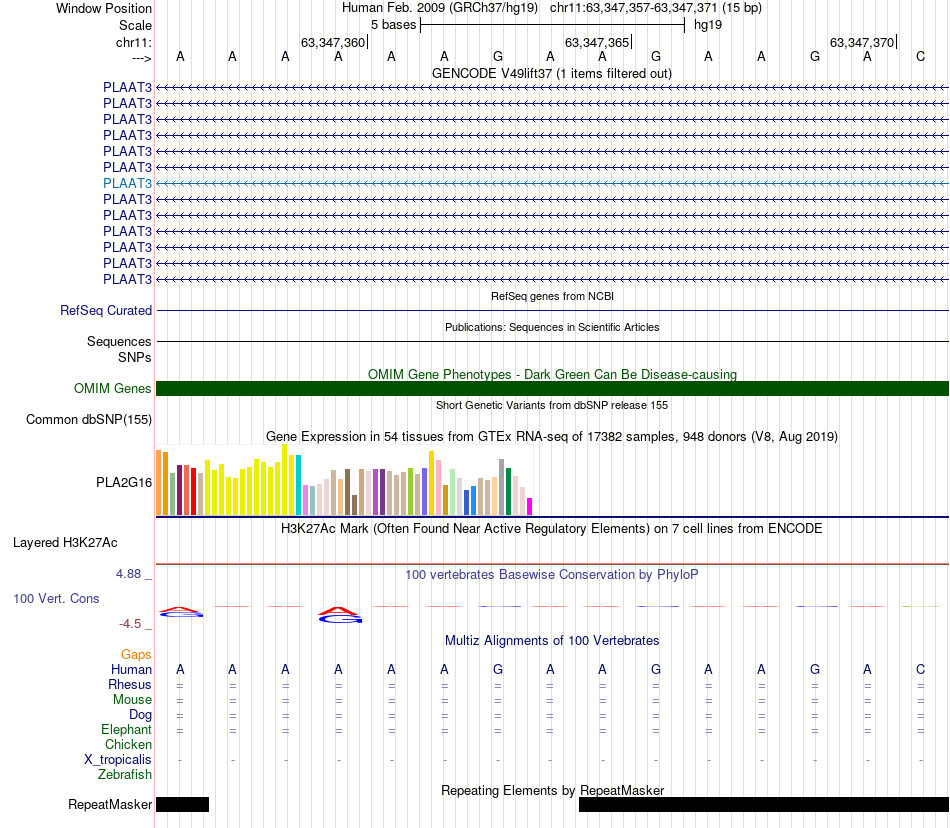This screenshot has width=950, height=828.
Task: Click the short left RepeatMasker block
Action: [182, 804]
